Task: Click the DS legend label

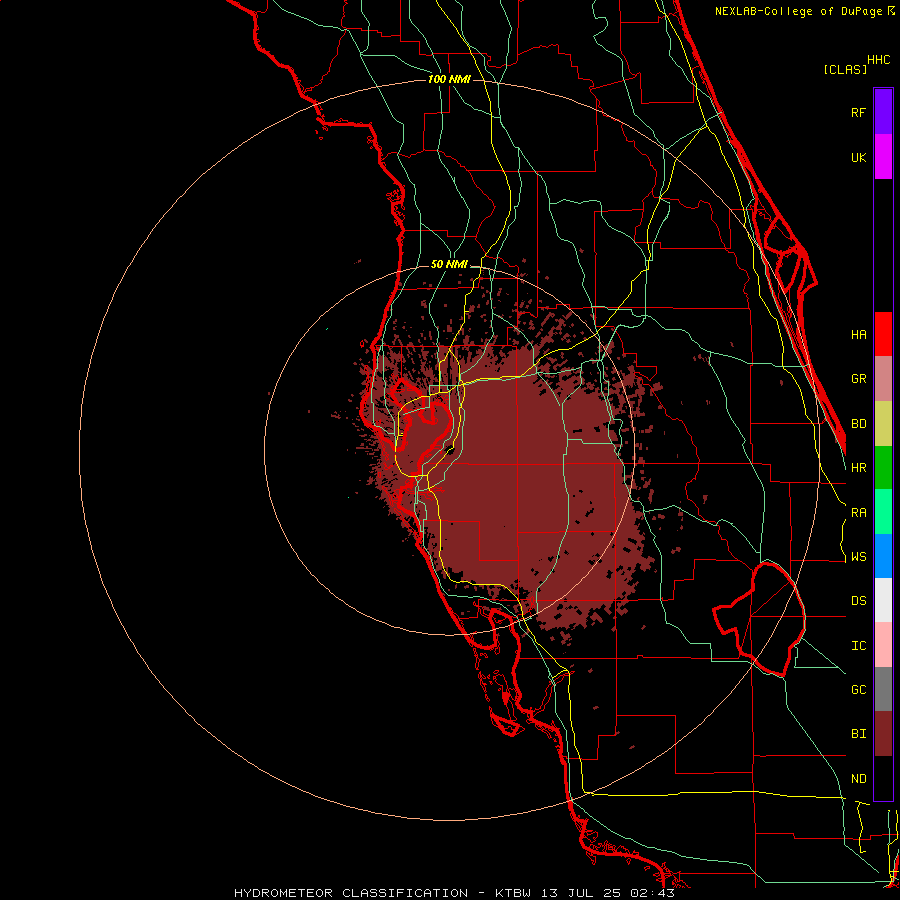Action: tap(859, 601)
